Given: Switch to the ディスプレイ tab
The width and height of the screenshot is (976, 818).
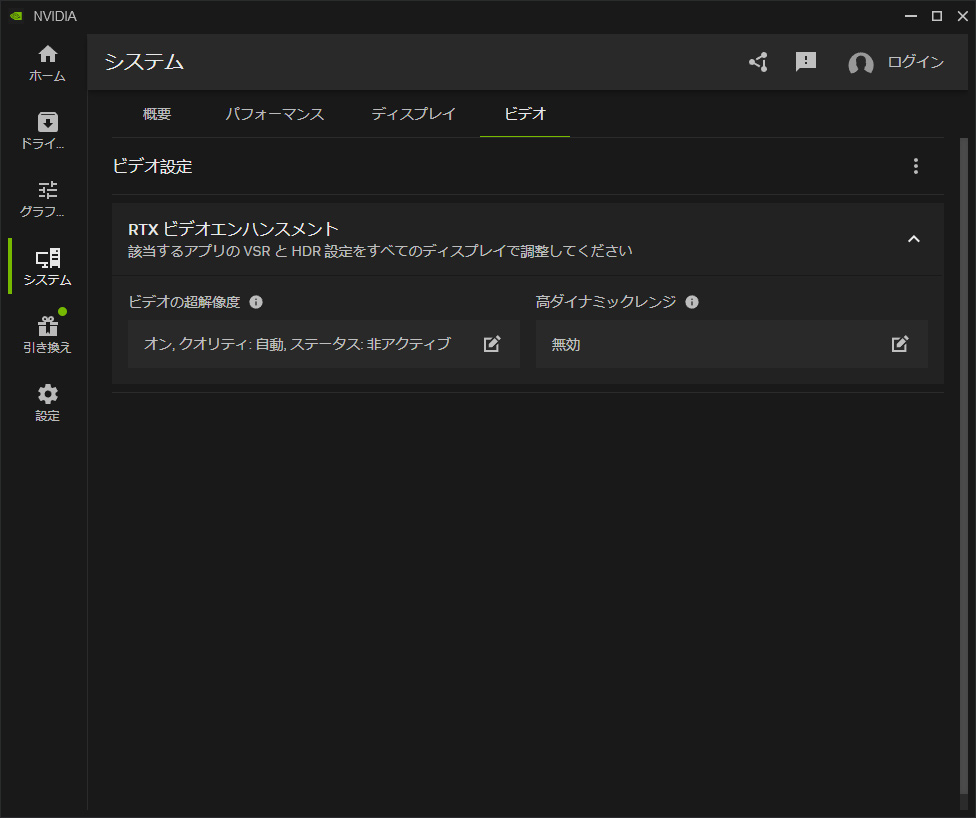Looking at the screenshot, I should 414,114.
